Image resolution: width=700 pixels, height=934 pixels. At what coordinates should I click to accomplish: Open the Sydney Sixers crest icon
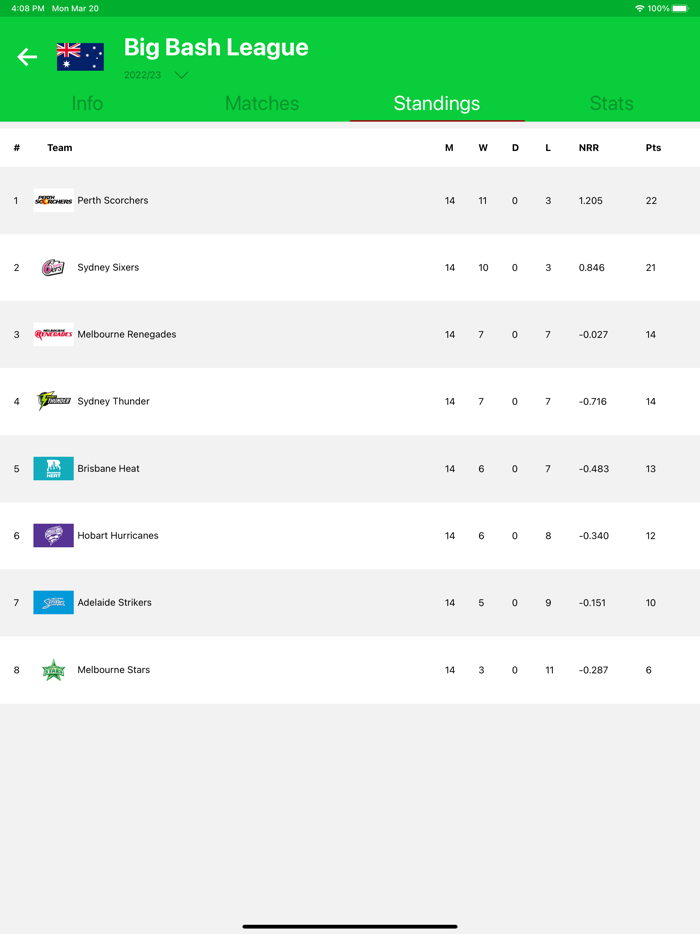click(53, 267)
